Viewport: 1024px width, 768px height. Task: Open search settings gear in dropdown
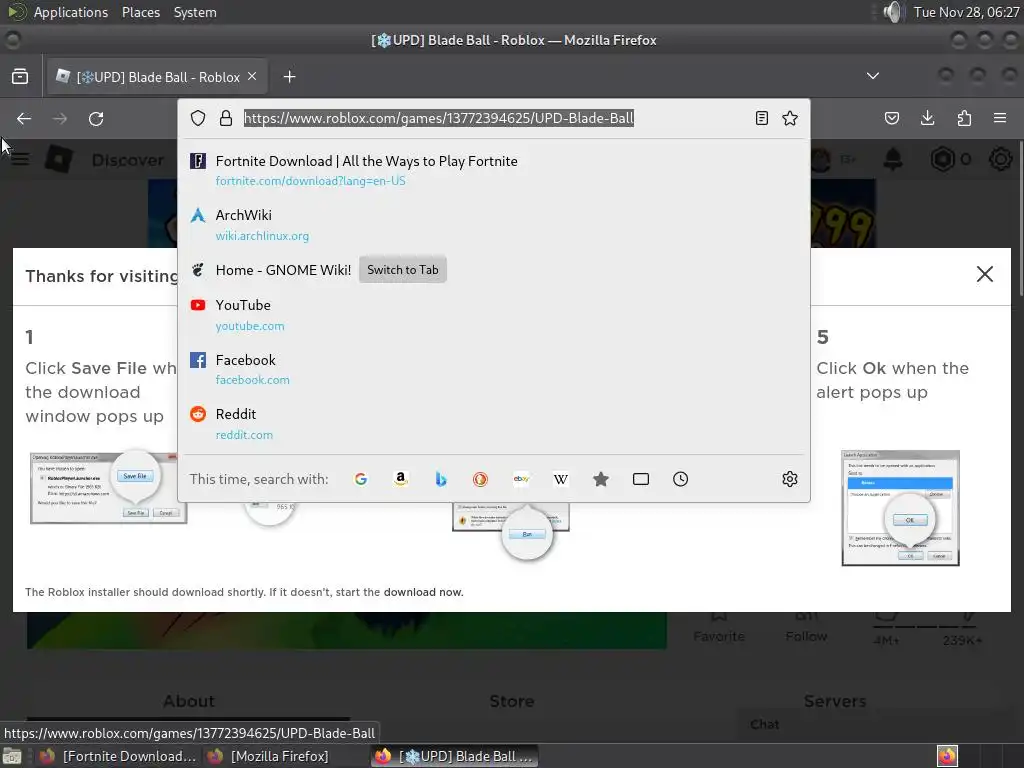click(790, 479)
